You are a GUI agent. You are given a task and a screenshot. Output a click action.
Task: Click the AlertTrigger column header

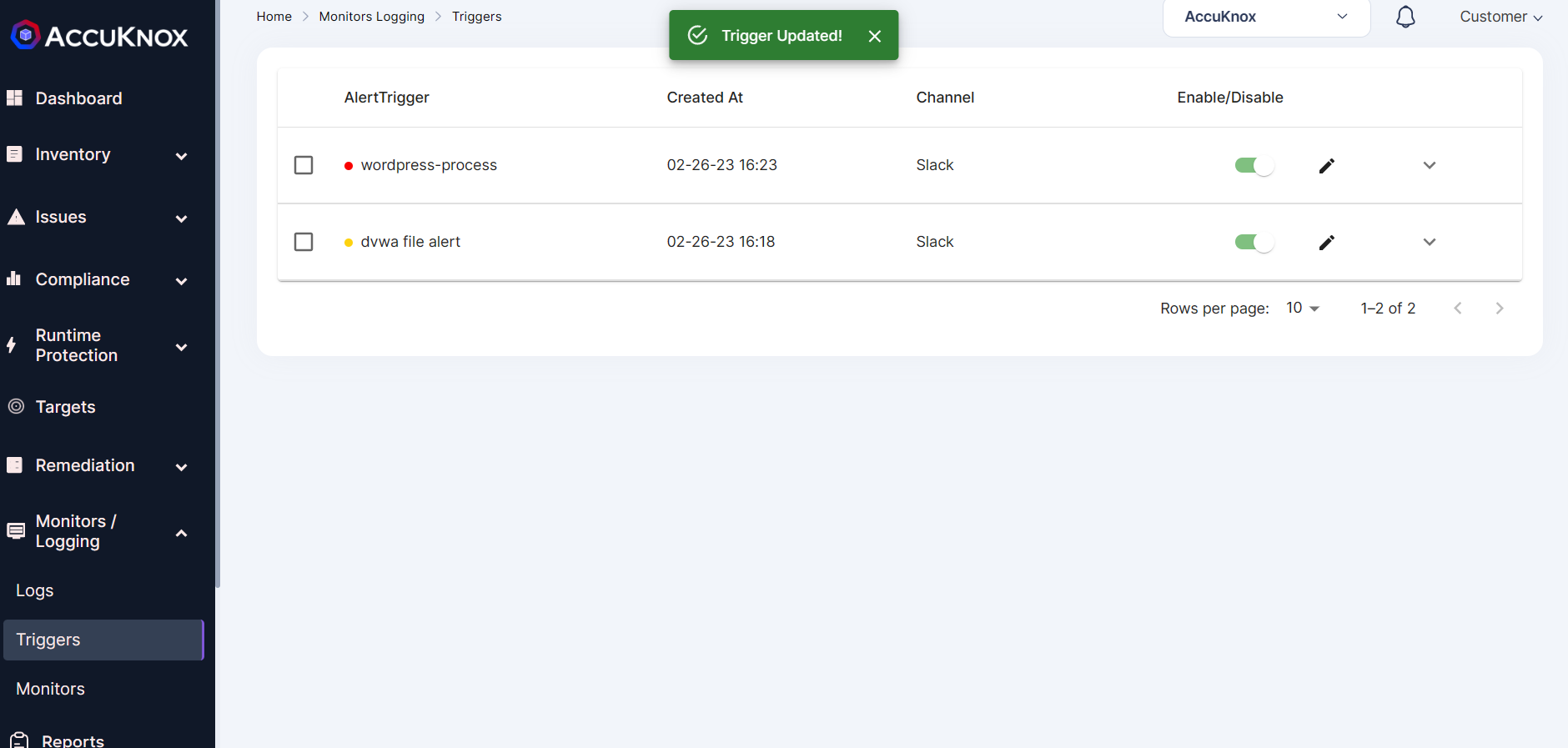pos(387,98)
